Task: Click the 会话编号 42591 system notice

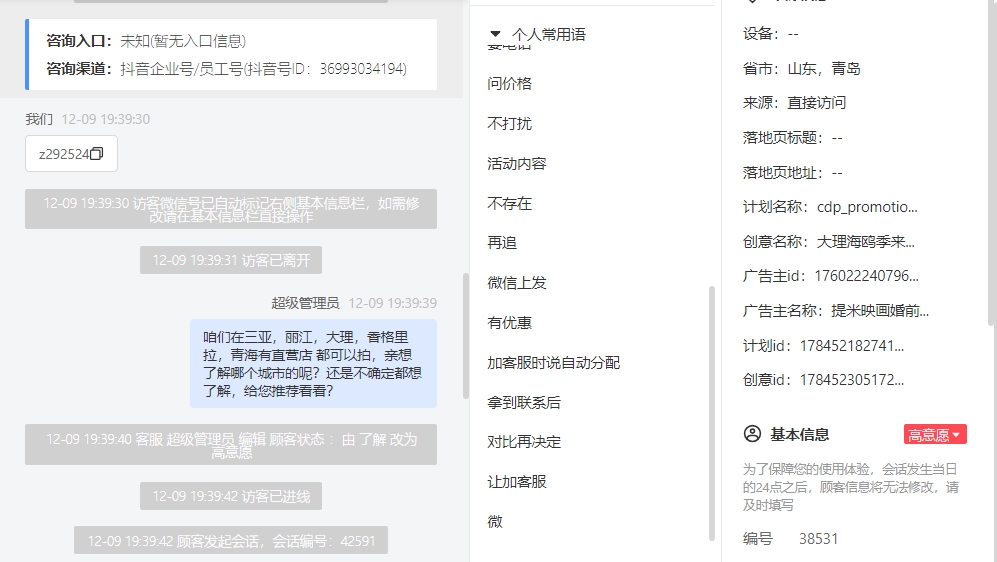Action: click(231, 541)
